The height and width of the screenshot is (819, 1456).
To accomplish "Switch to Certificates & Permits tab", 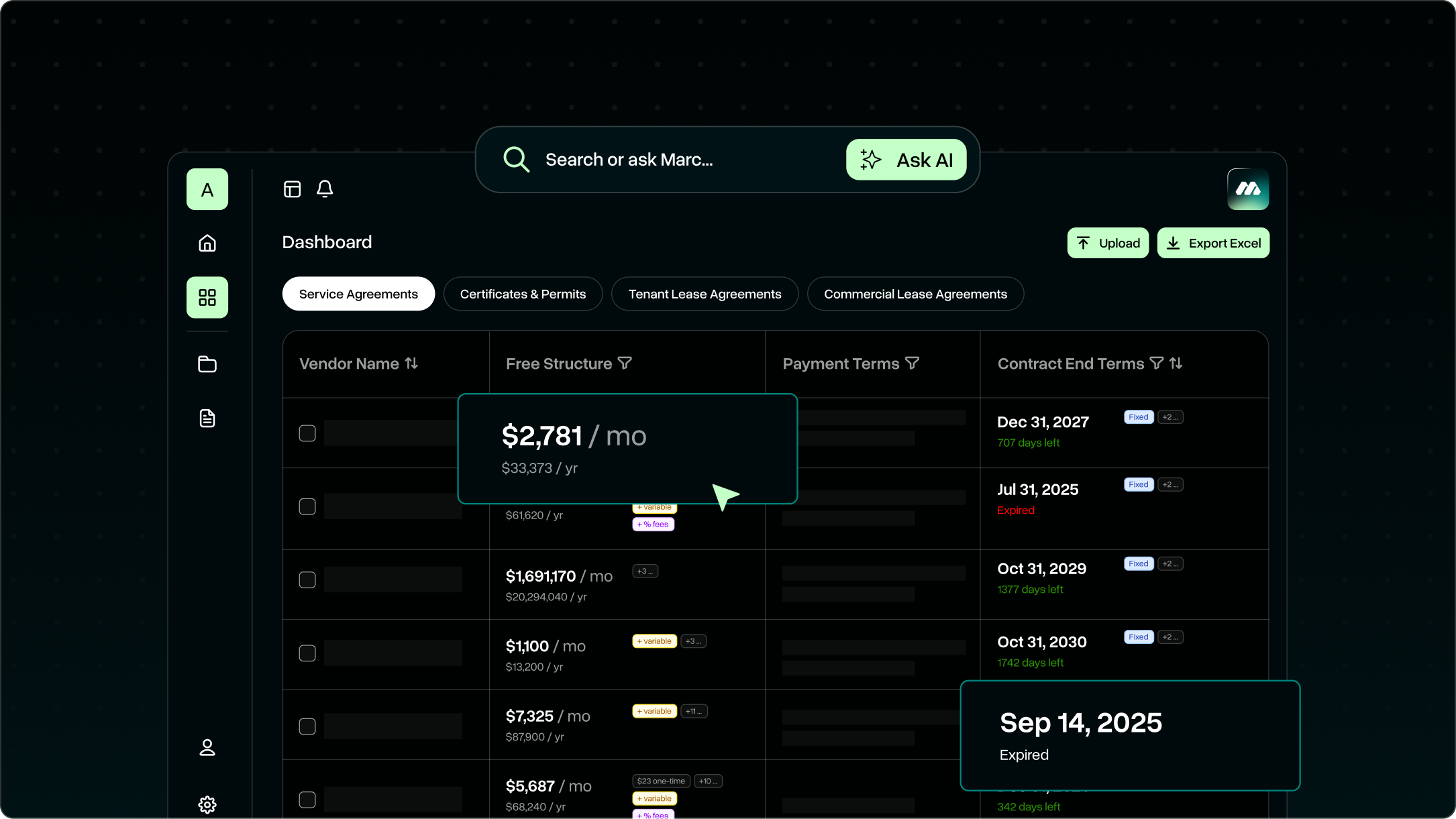I will 523,294.
